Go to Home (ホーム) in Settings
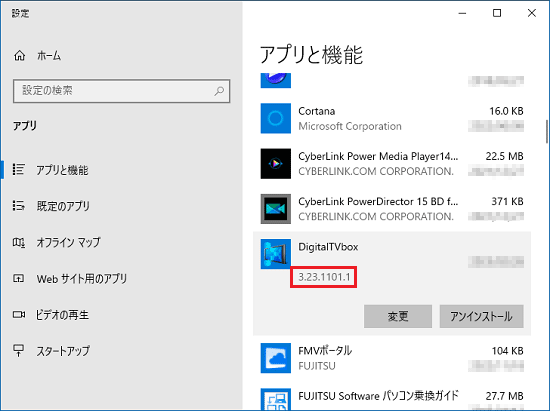This screenshot has height=411, width=550. pos(37,55)
